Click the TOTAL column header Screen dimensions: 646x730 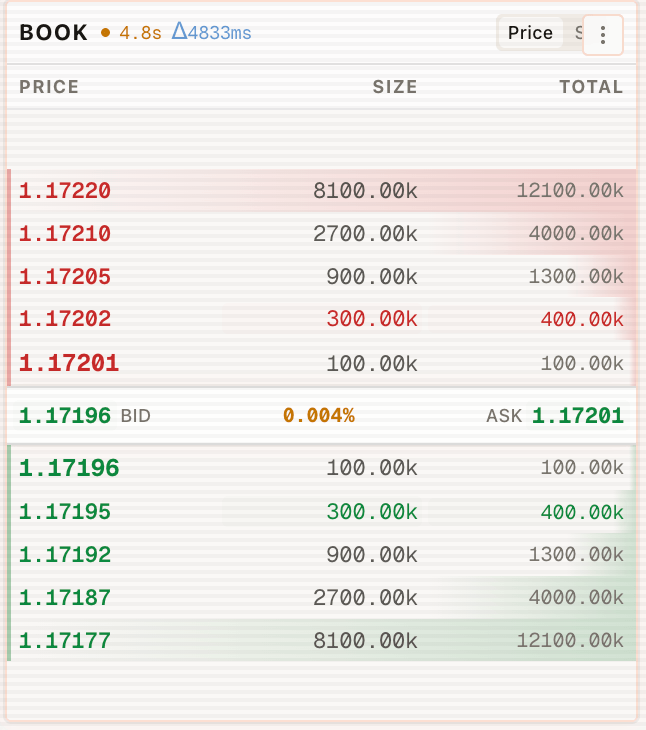[591, 87]
